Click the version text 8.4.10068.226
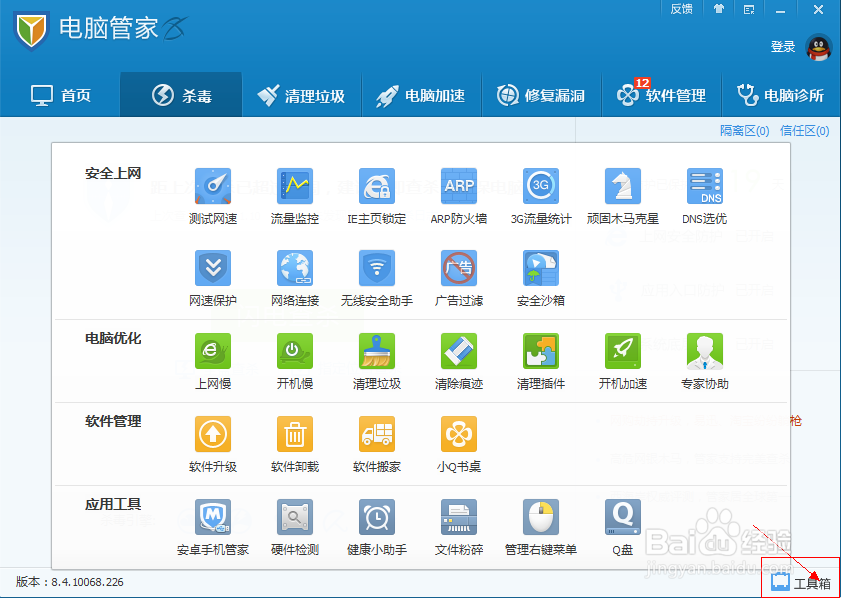Screen dimensions: 841x598 click(x=87, y=581)
